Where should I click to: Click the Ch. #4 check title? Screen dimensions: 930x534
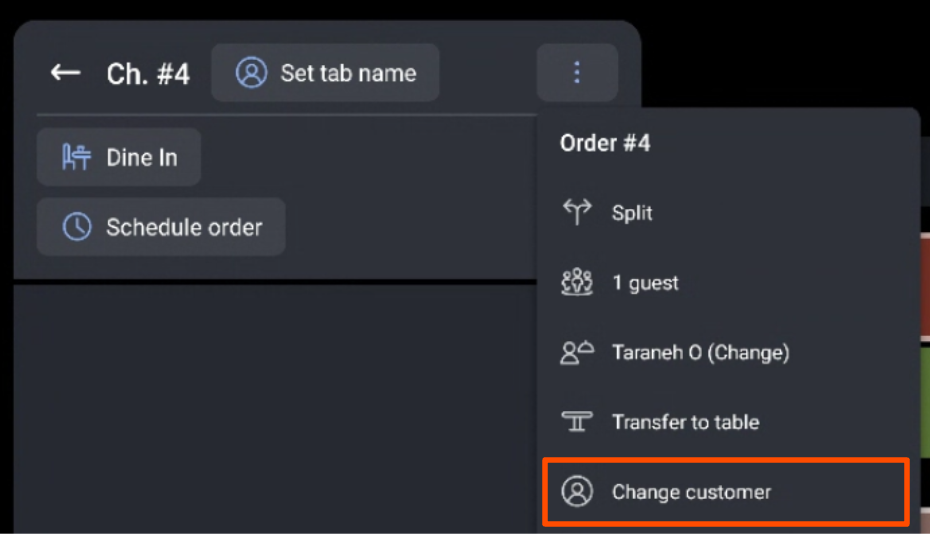148,74
